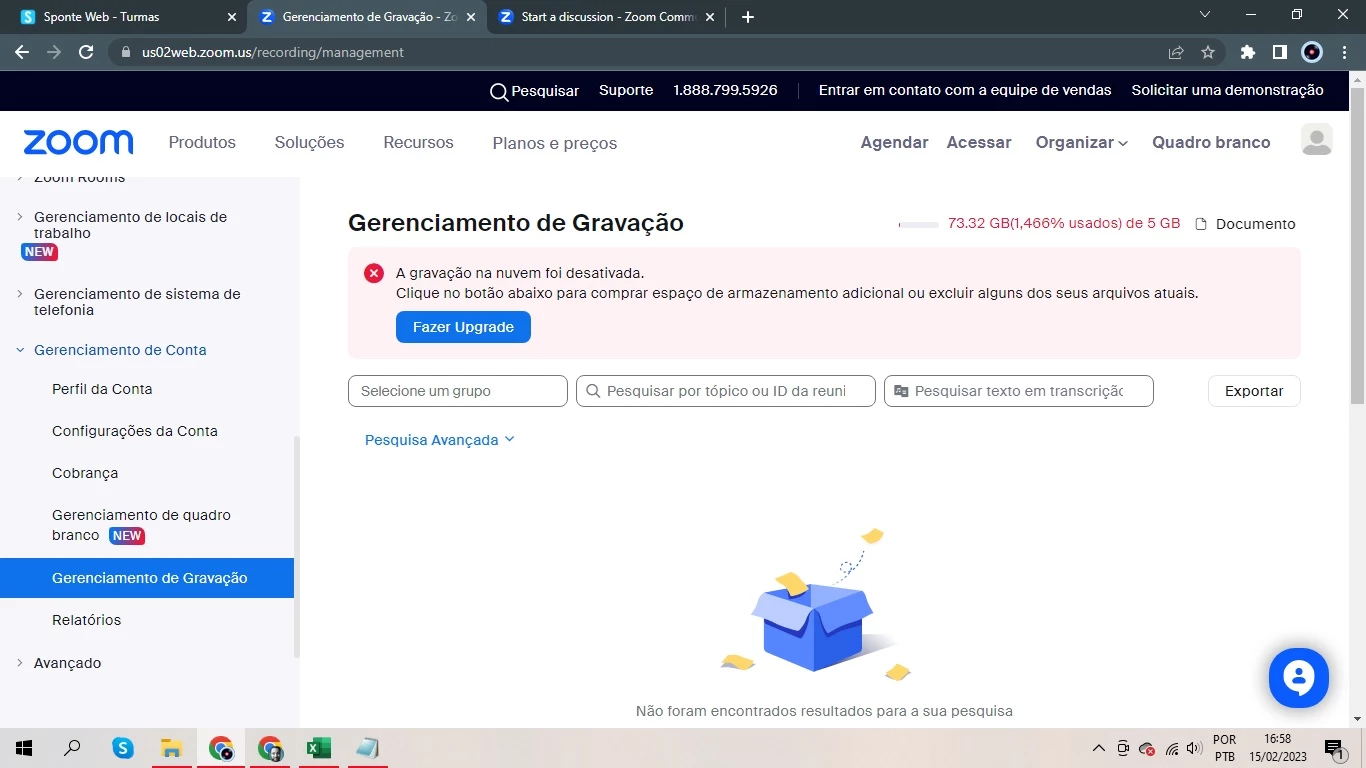The height and width of the screenshot is (768, 1366).
Task: Show hidden system tray icons
Action: 1099,748
